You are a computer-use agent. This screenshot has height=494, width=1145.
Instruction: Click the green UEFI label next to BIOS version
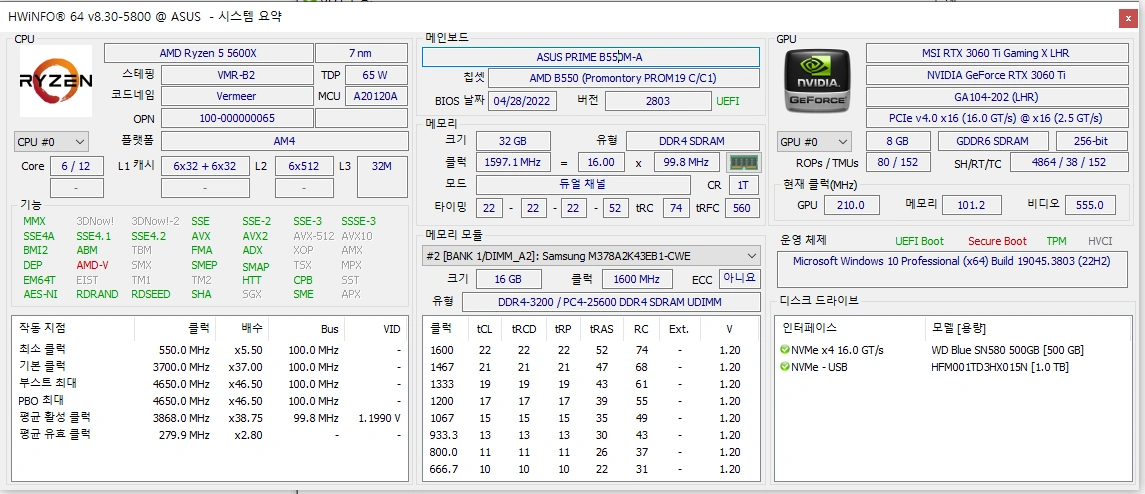tap(728, 102)
